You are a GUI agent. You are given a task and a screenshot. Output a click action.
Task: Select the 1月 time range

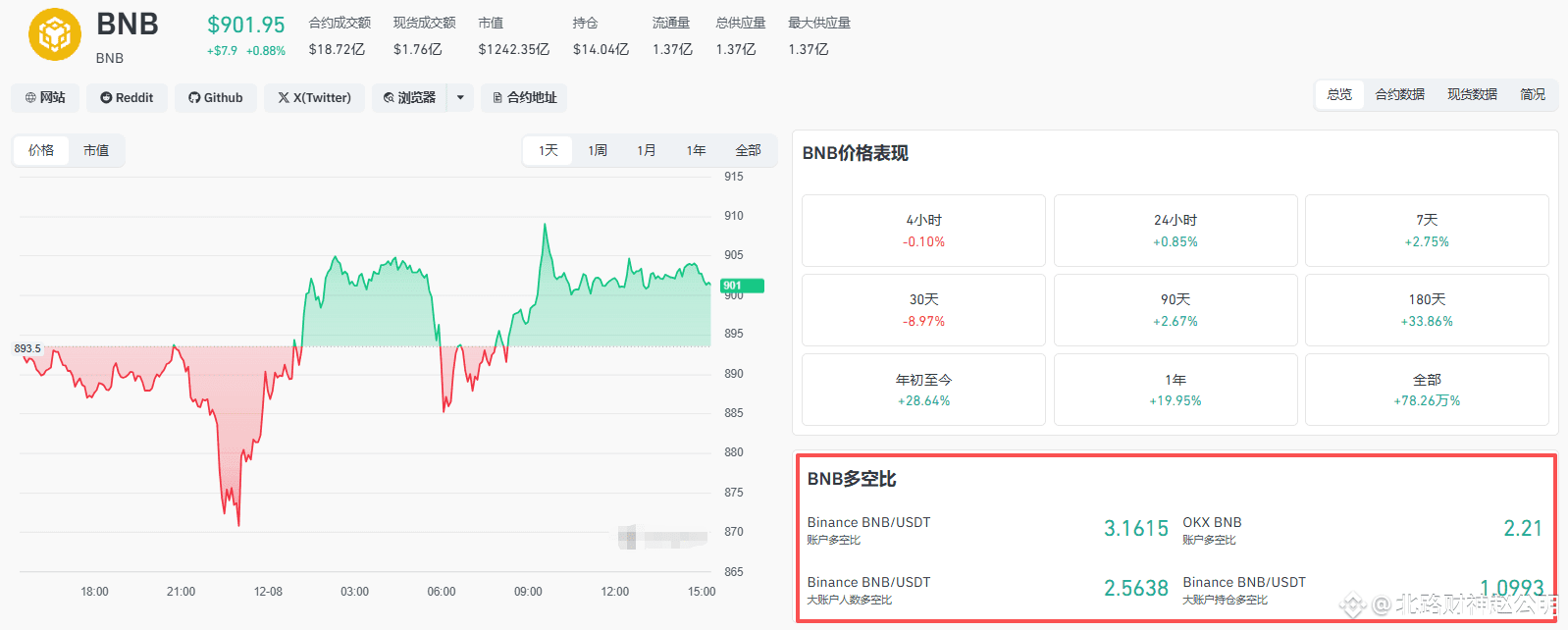[x=647, y=150]
